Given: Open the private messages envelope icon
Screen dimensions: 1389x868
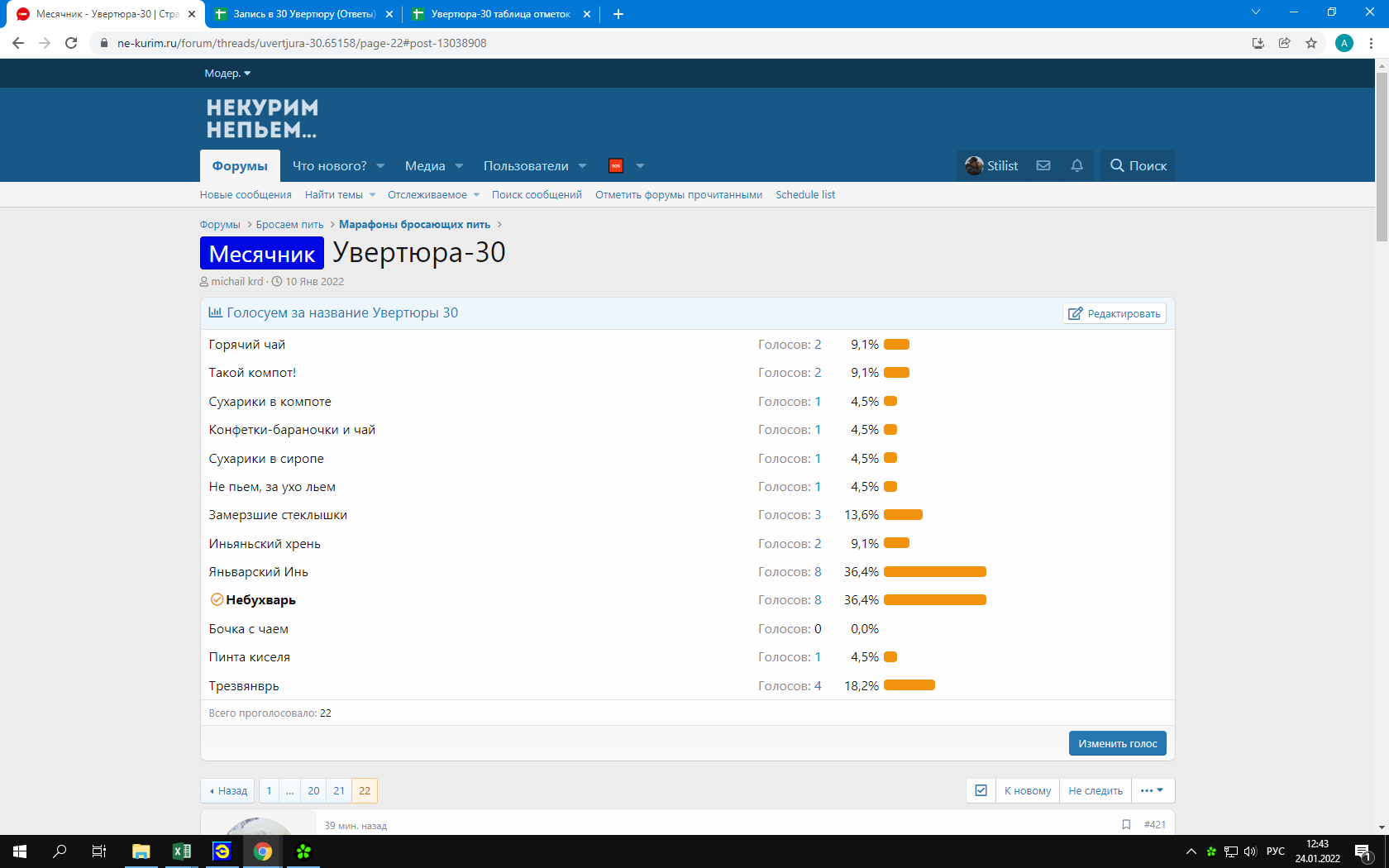Looking at the screenshot, I should 1043,165.
